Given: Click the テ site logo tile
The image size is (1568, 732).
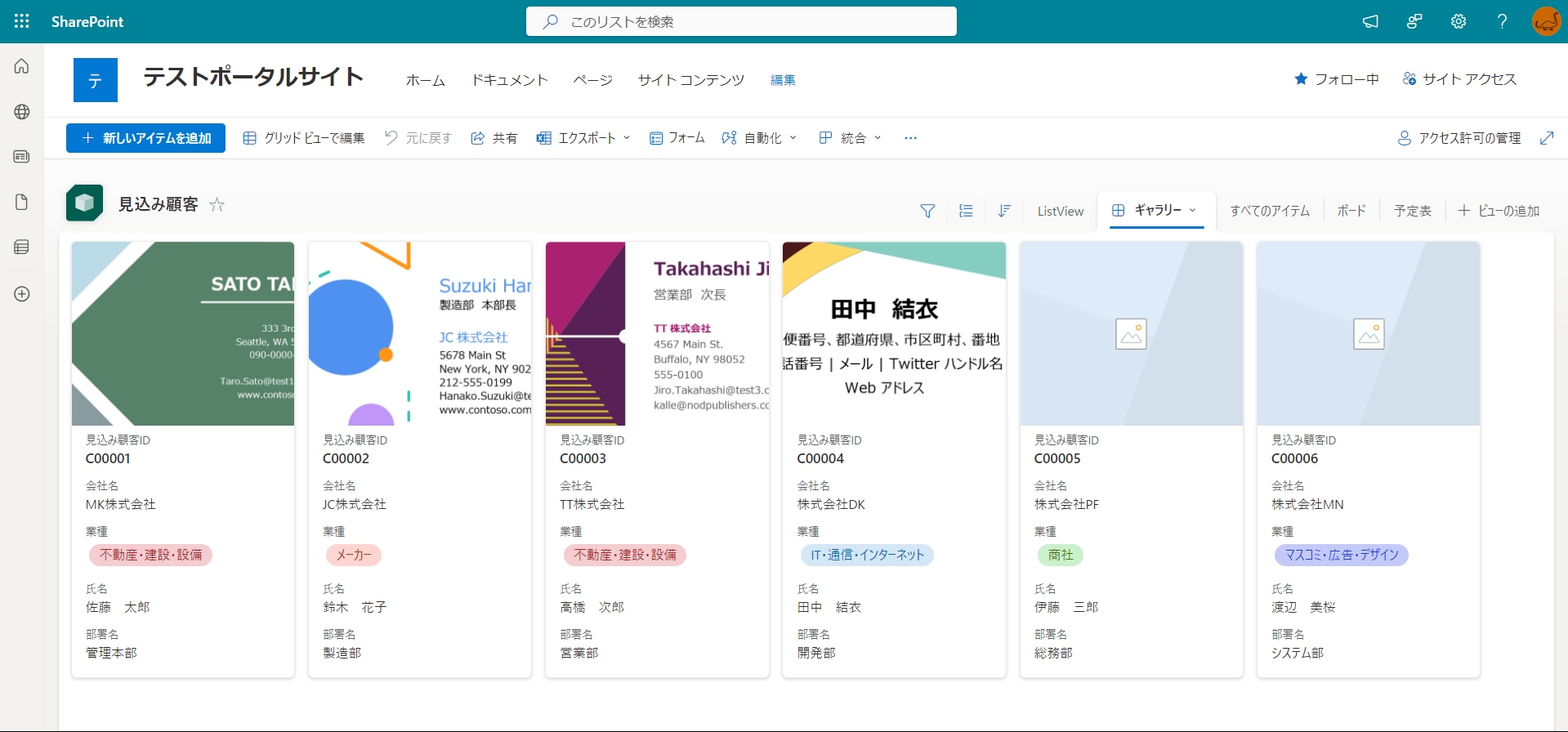Looking at the screenshot, I should (96, 80).
